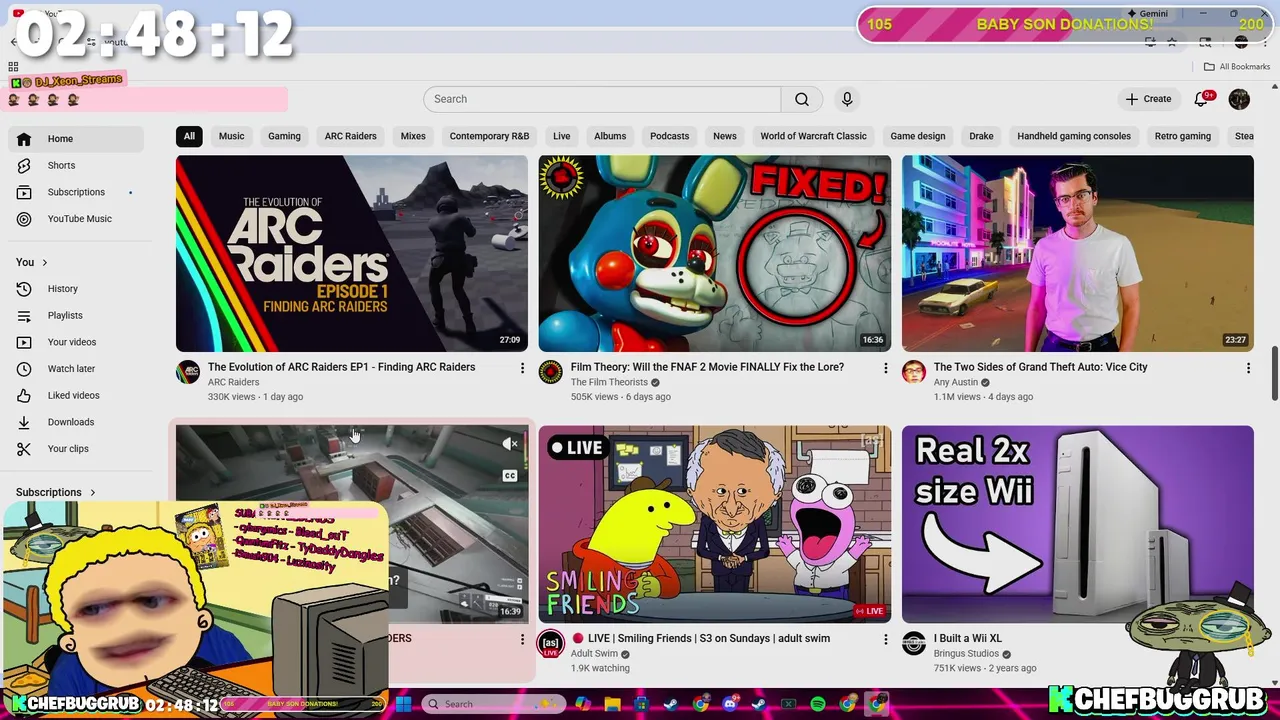Image resolution: width=1280 pixels, height=720 pixels.
Task: Open 'I Built a Wii XL' title
Action: (967, 638)
